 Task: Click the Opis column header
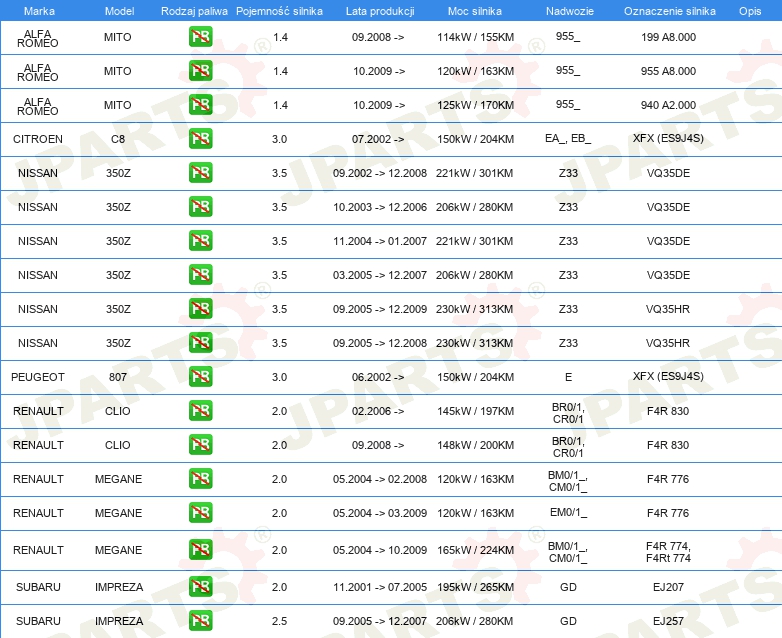click(750, 11)
